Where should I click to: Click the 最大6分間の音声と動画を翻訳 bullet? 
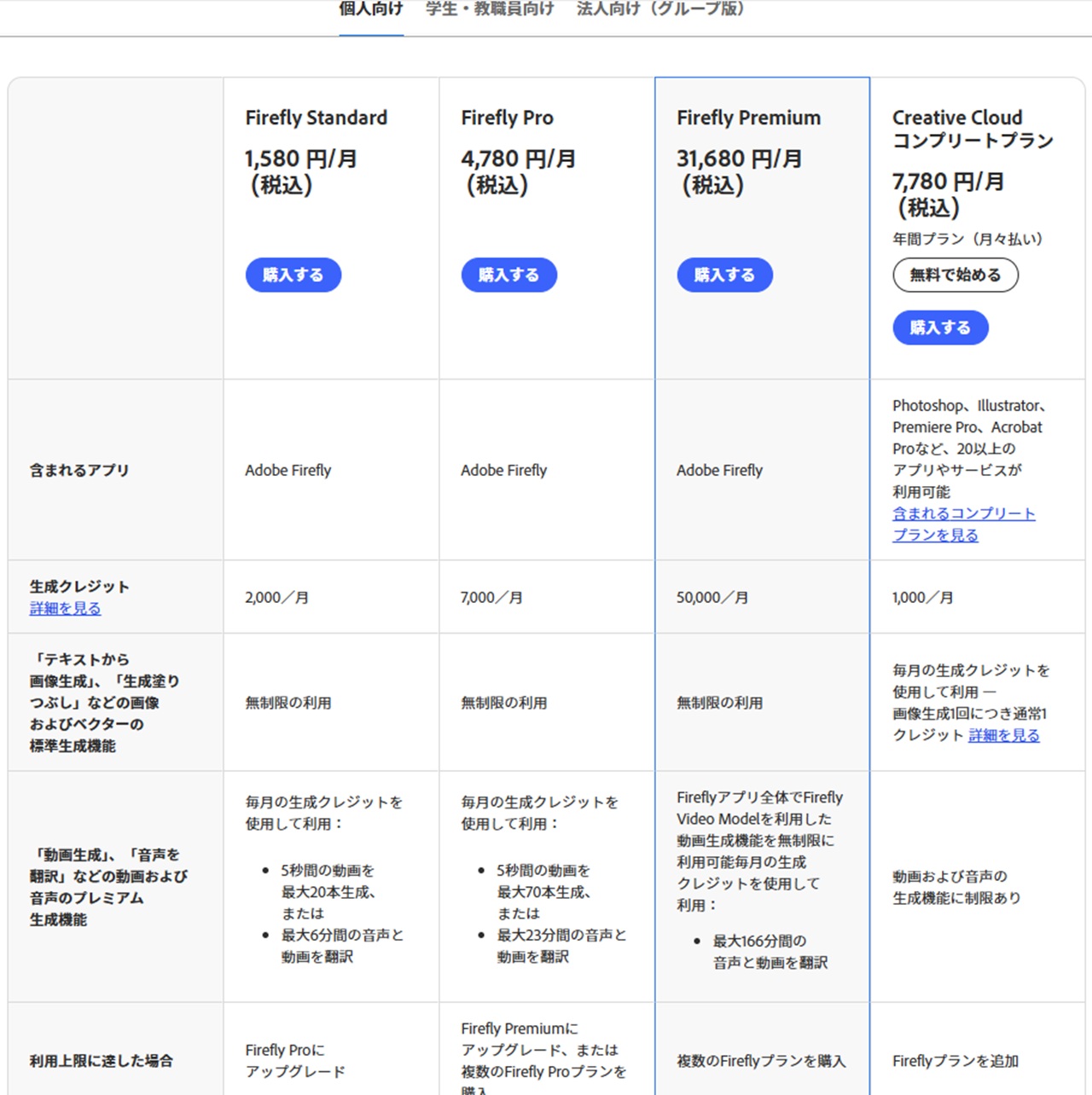(x=343, y=946)
